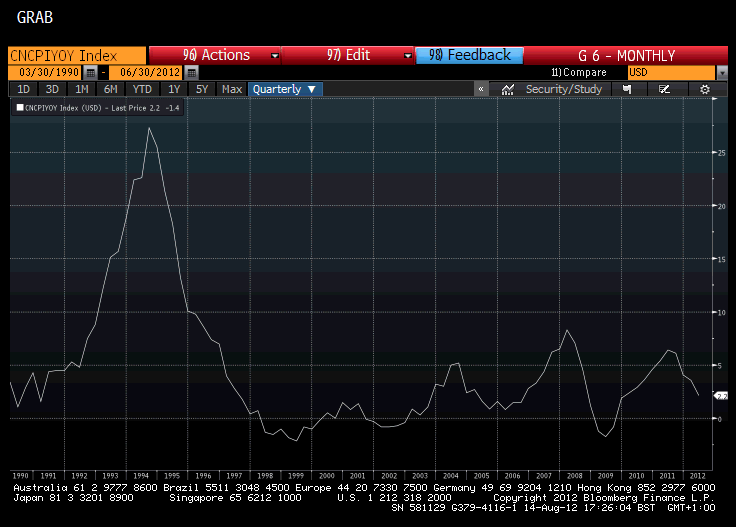Toggle the CNCPIYOY Index legend checkbox
The width and height of the screenshot is (736, 527).
pos(20,107)
